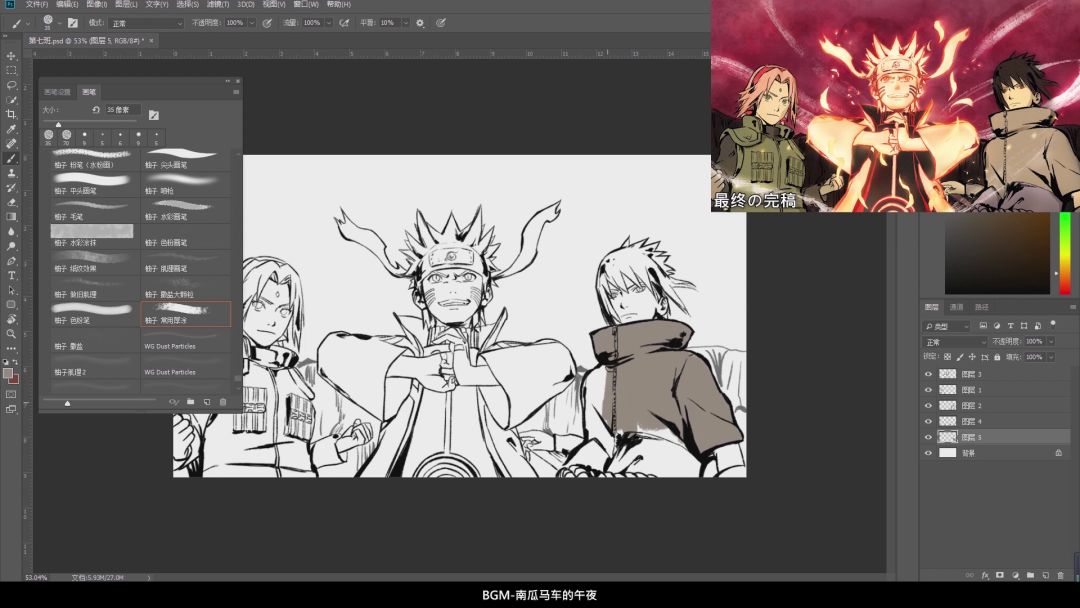Toggle visibility of the 背景 layer
Image resolution: width=1080 pixels, height=608 pixels.
(928, 453)
